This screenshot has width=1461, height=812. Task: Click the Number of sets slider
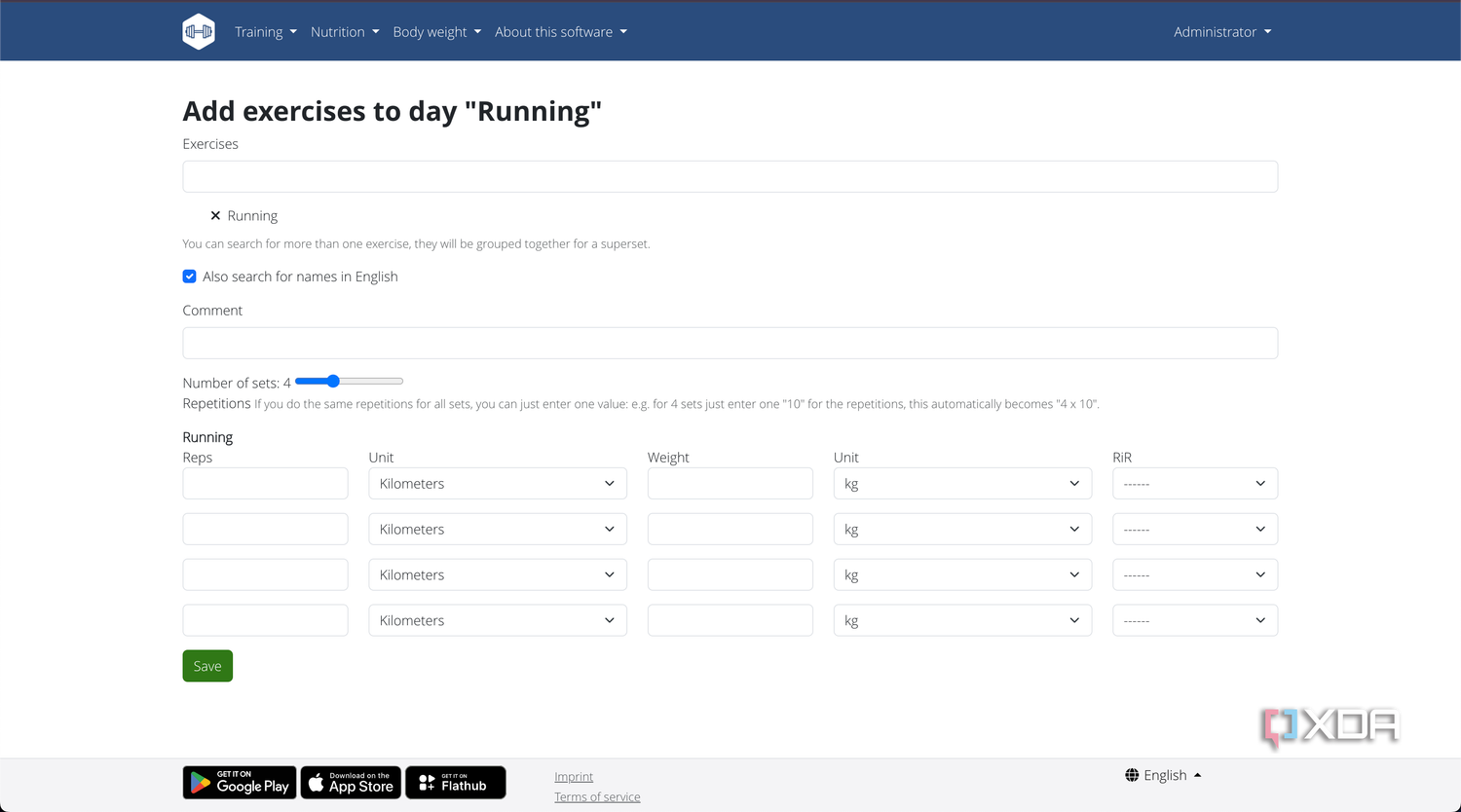349,382
